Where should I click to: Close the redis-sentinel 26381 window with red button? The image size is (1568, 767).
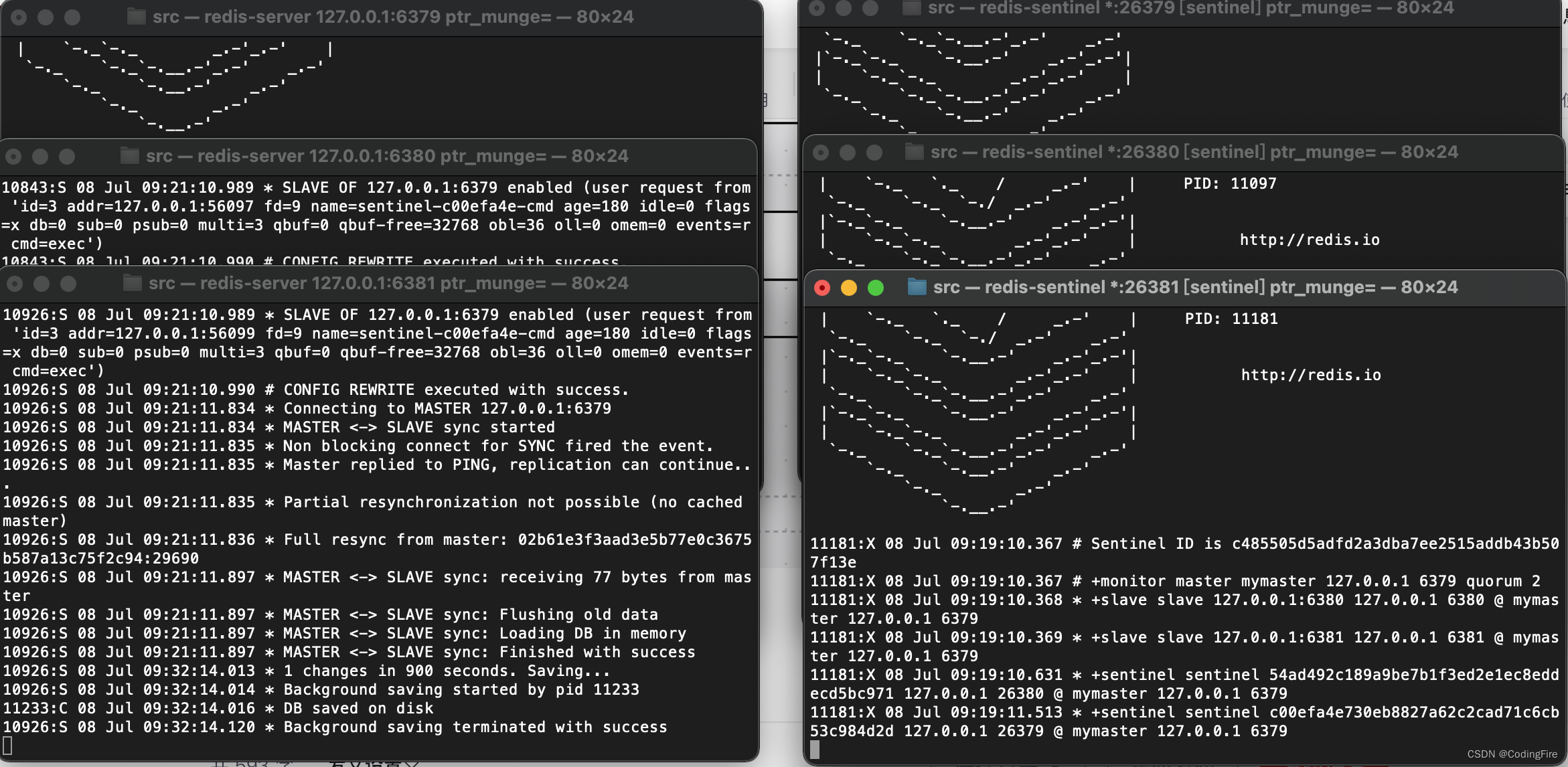click(x=822, y=288)
